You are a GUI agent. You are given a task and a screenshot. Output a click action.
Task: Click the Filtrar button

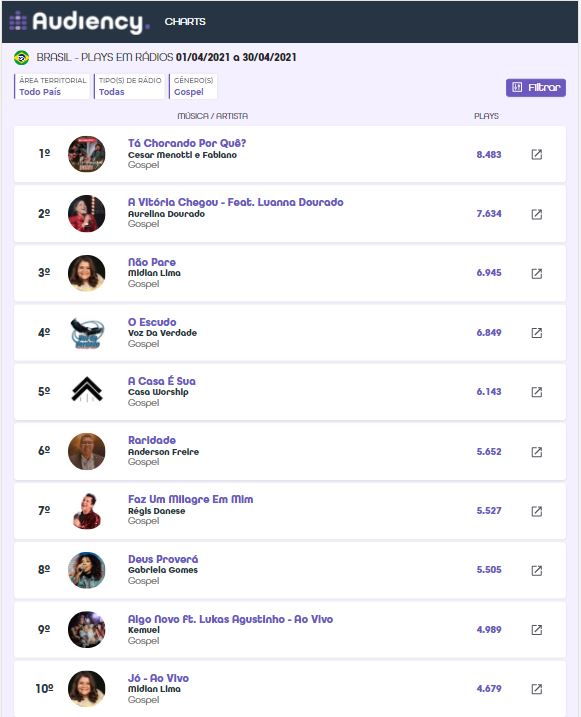(536, 87)
